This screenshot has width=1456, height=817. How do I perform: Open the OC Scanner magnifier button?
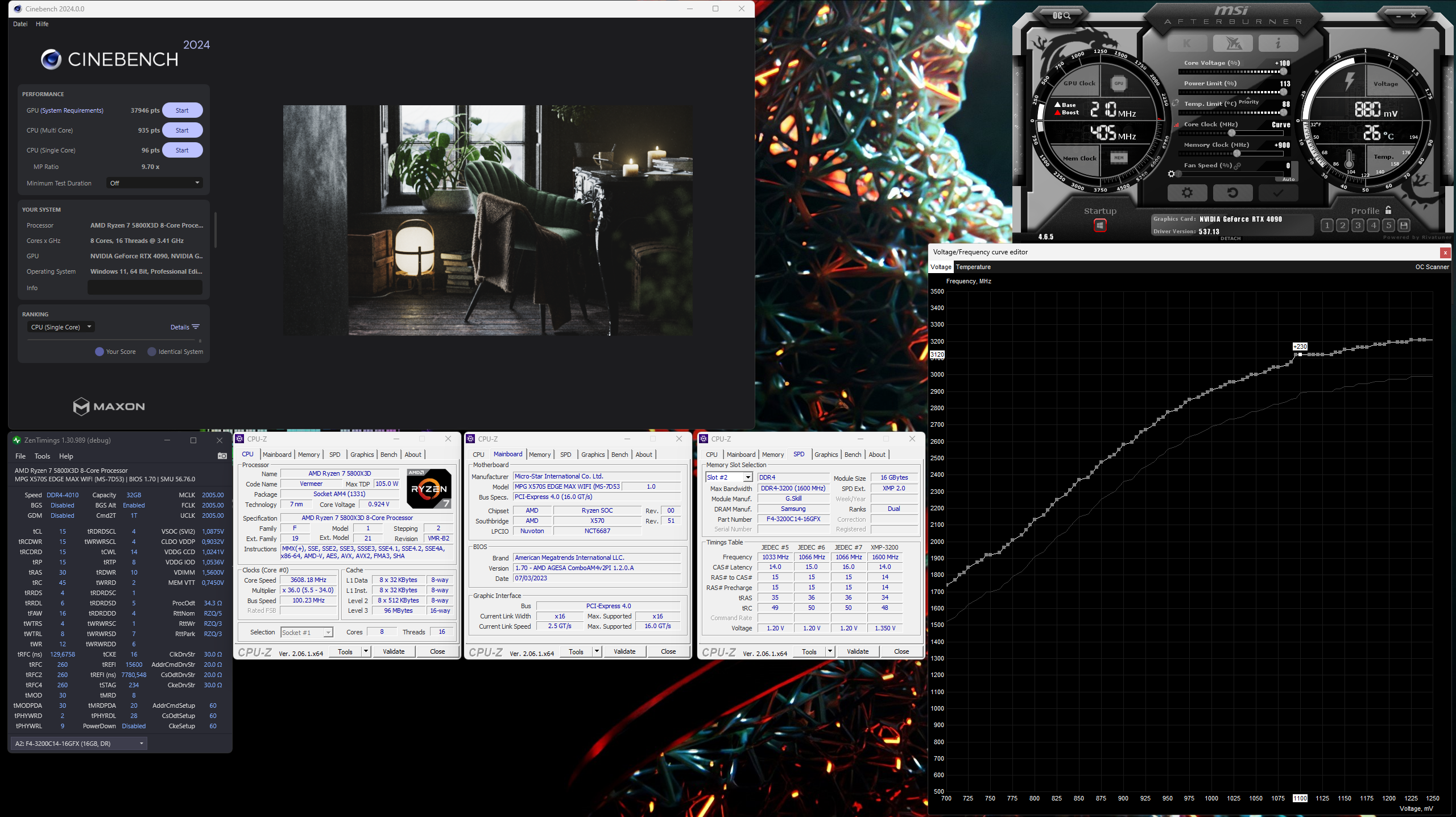click(1061, 15)
